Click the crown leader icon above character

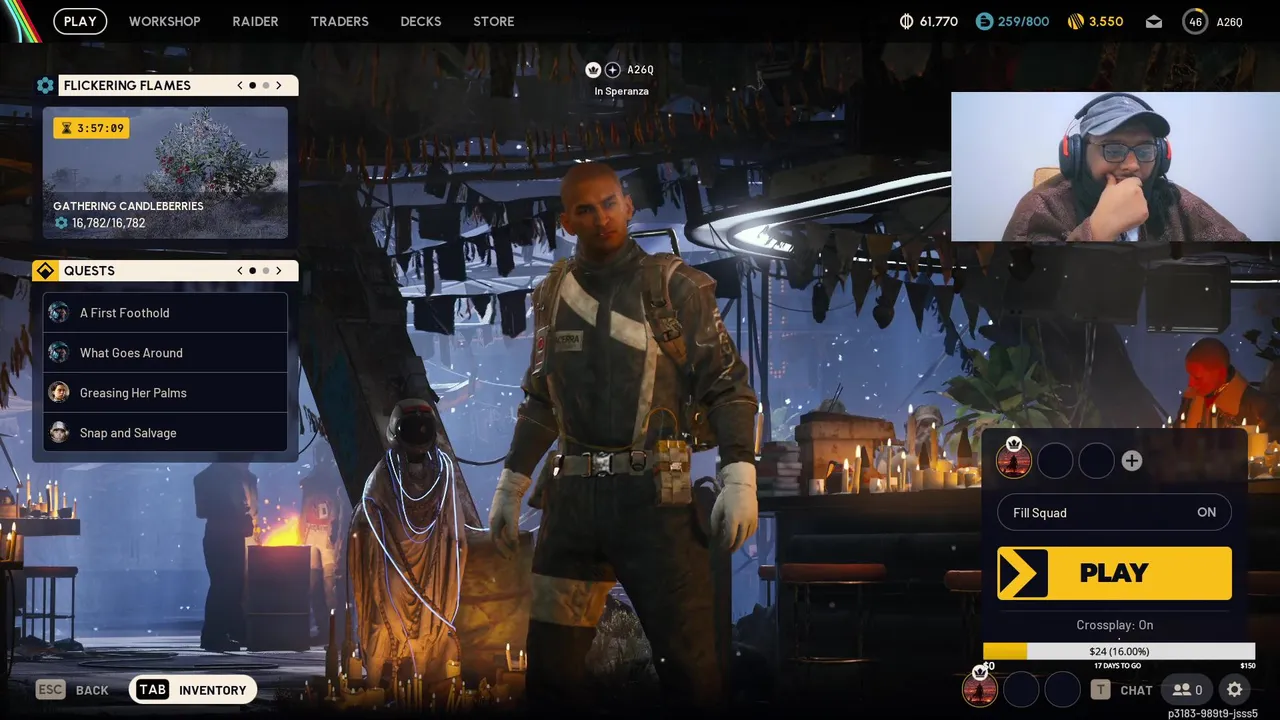click(x=593, y=70)
